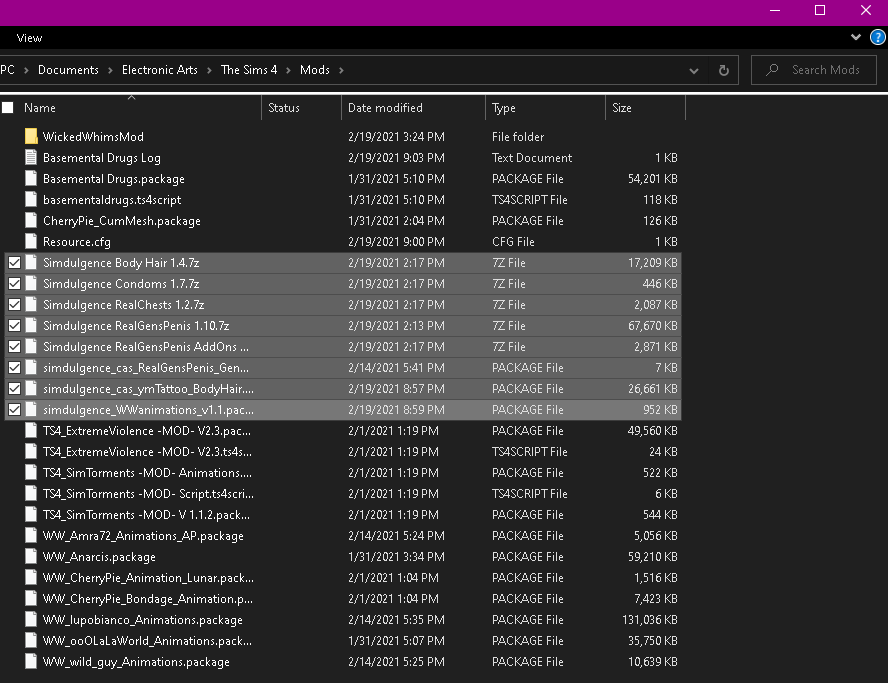
Task: Click the CFG File type cell
Action: 513,241
